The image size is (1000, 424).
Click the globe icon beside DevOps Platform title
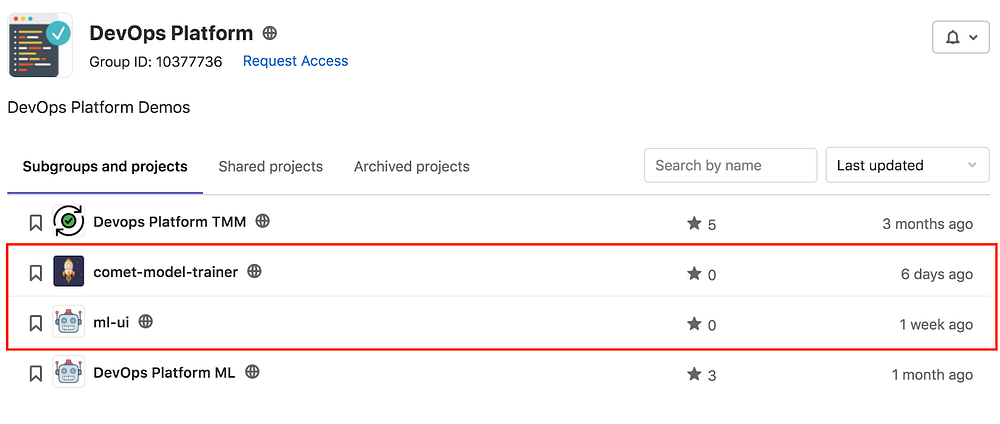point(269,33)
